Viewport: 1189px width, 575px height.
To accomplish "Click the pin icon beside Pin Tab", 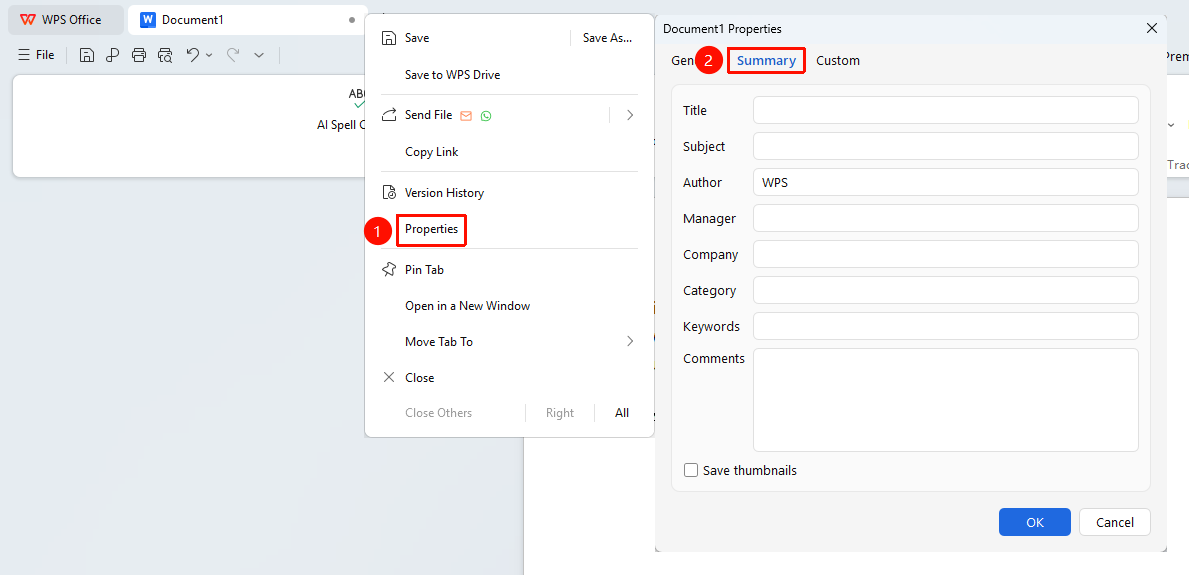I will coord(389,269).
